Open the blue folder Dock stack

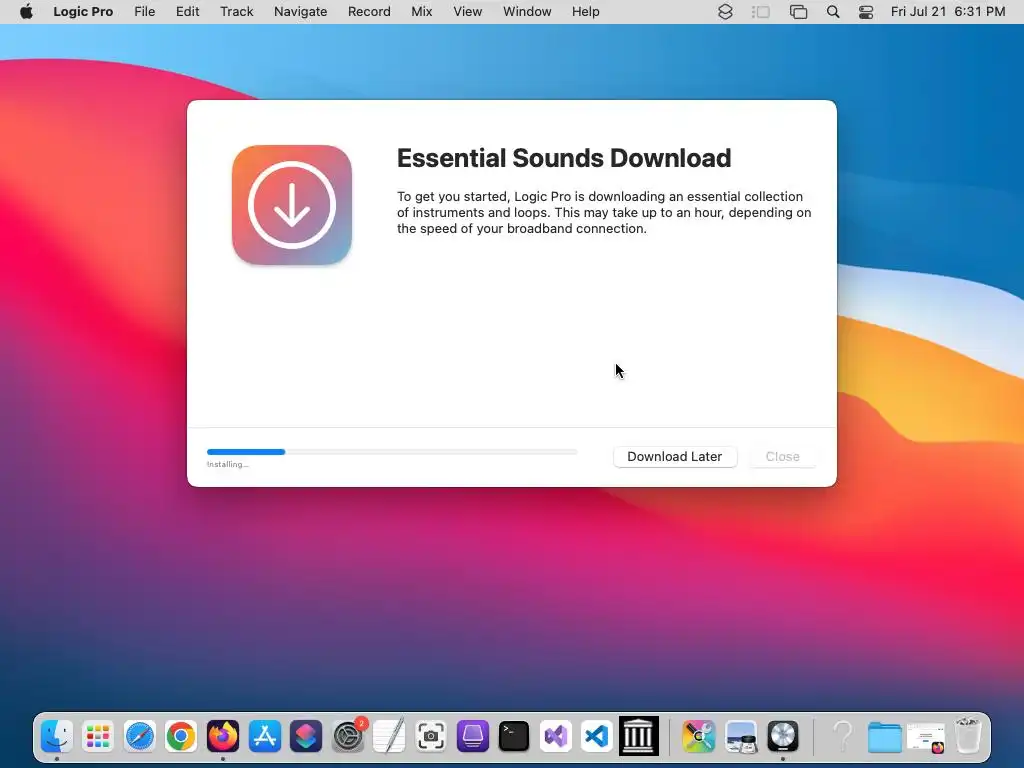[885, 737]
